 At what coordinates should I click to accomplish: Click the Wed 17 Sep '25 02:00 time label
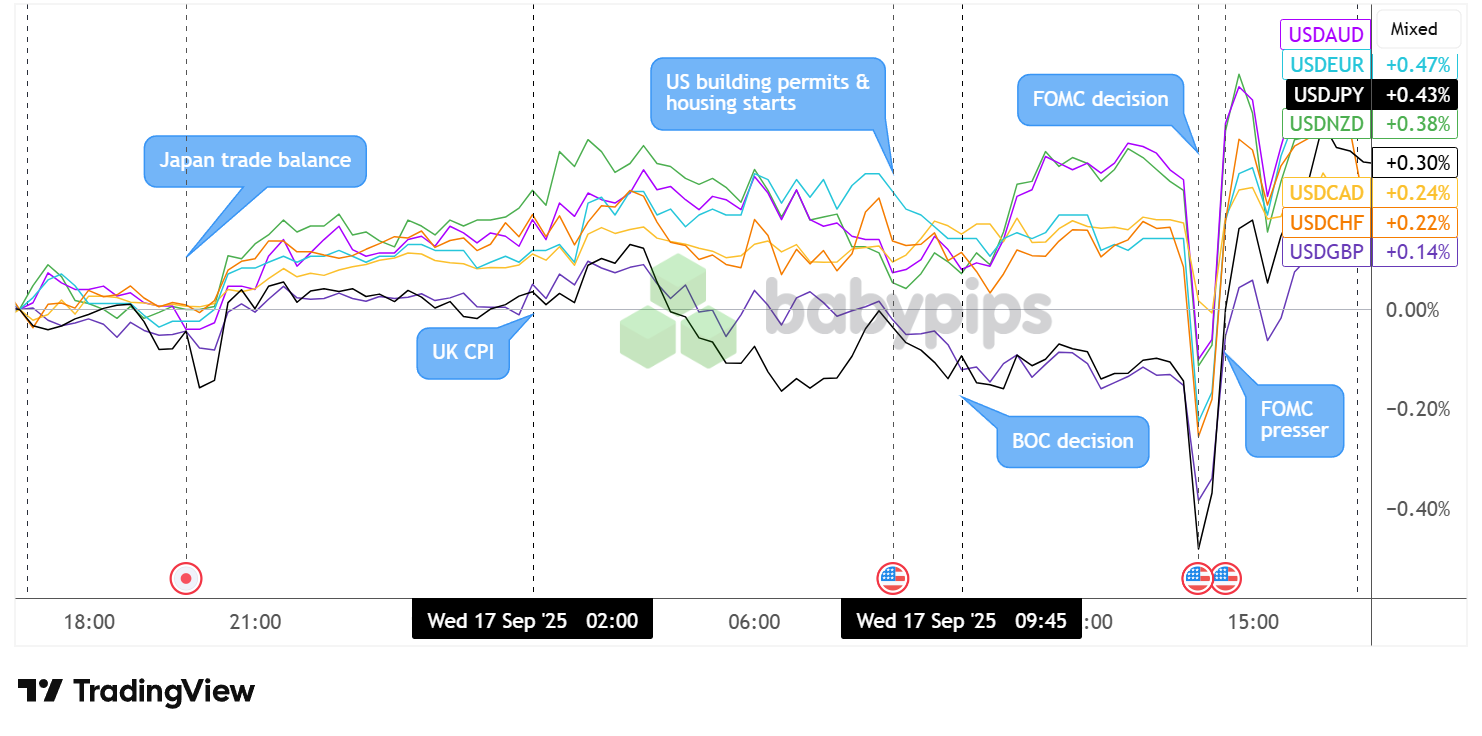[532, 621]
